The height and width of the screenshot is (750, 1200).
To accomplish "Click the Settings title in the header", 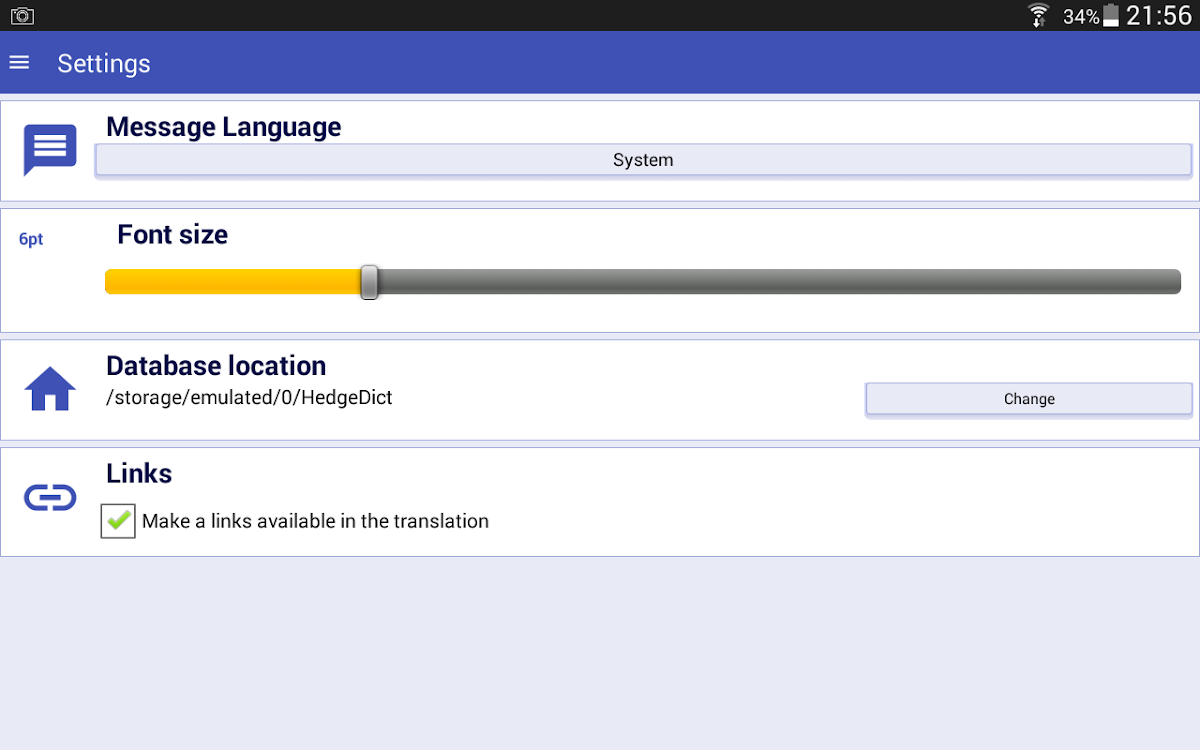I will (104, 63).
